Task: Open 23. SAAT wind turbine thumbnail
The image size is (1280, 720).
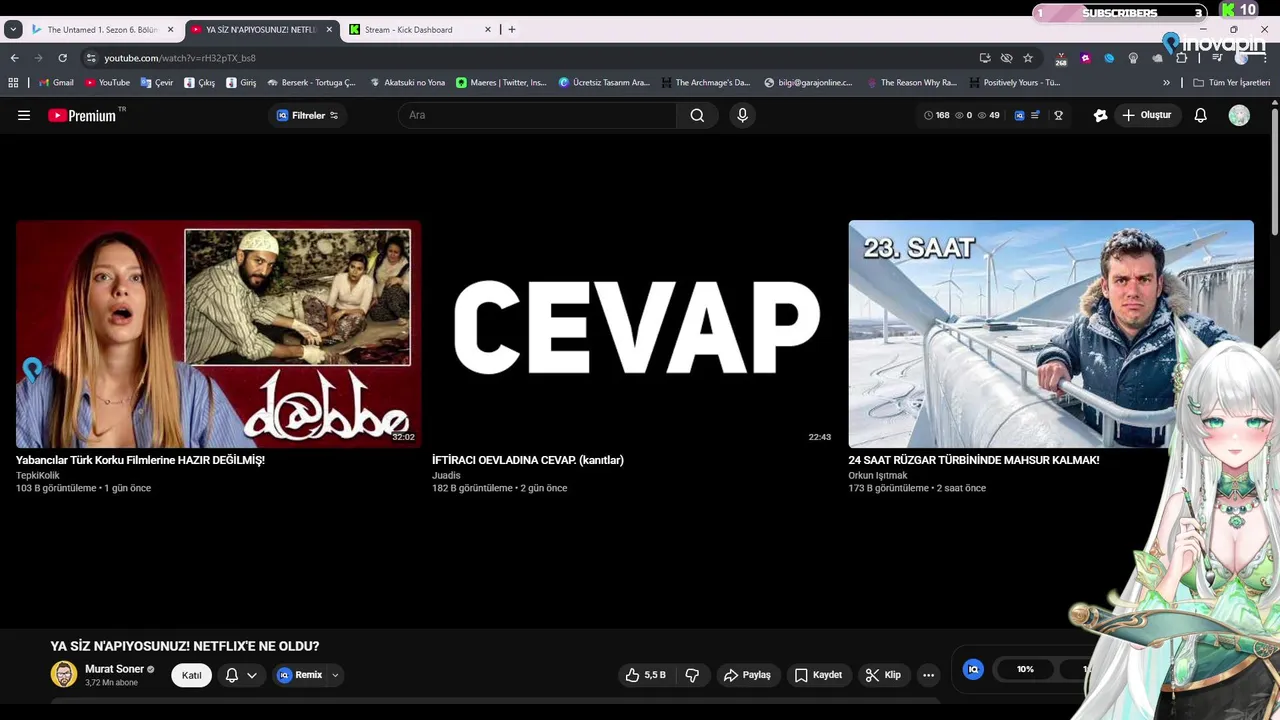Action: [1051, 334]
